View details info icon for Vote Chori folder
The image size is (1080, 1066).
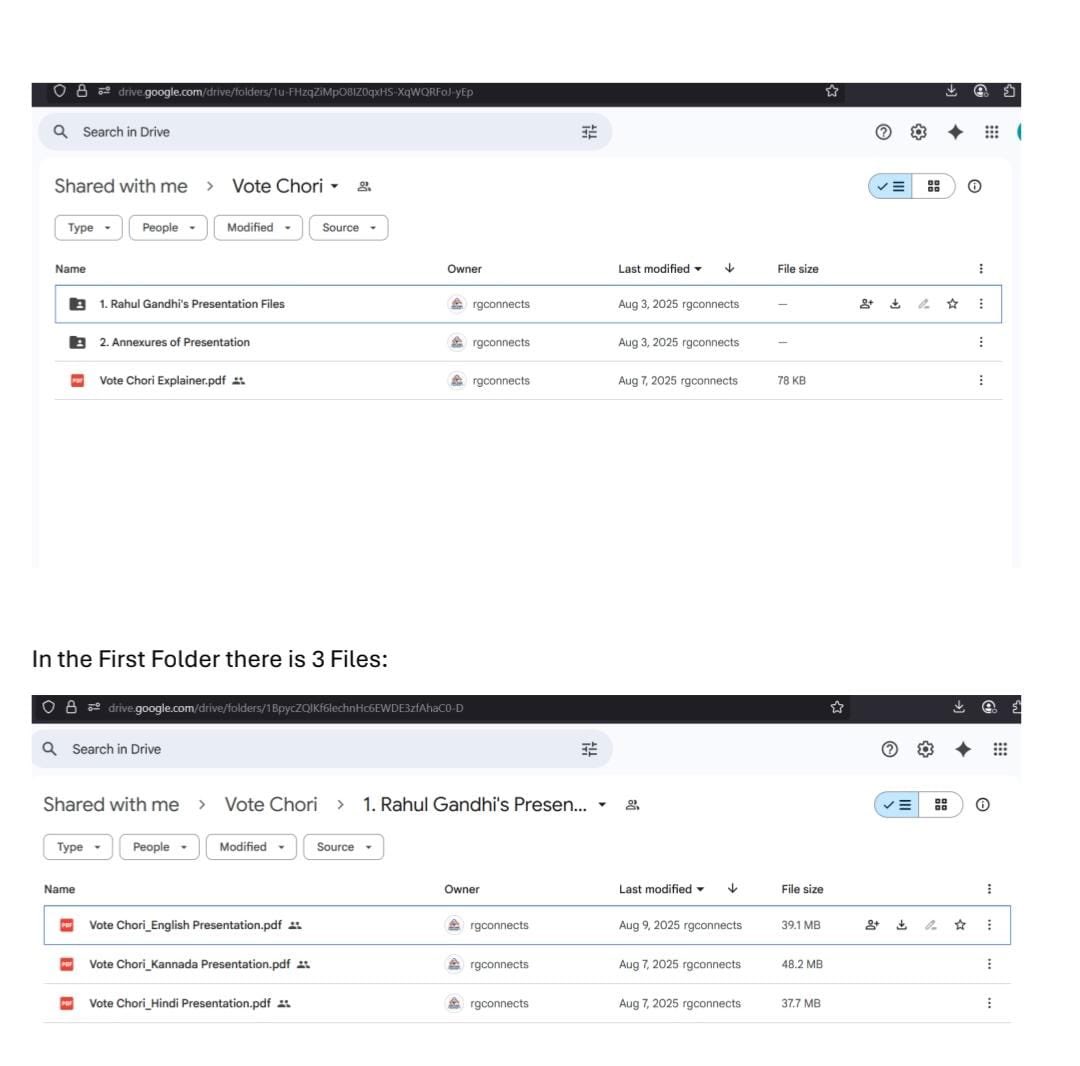[x=975, y=186]
